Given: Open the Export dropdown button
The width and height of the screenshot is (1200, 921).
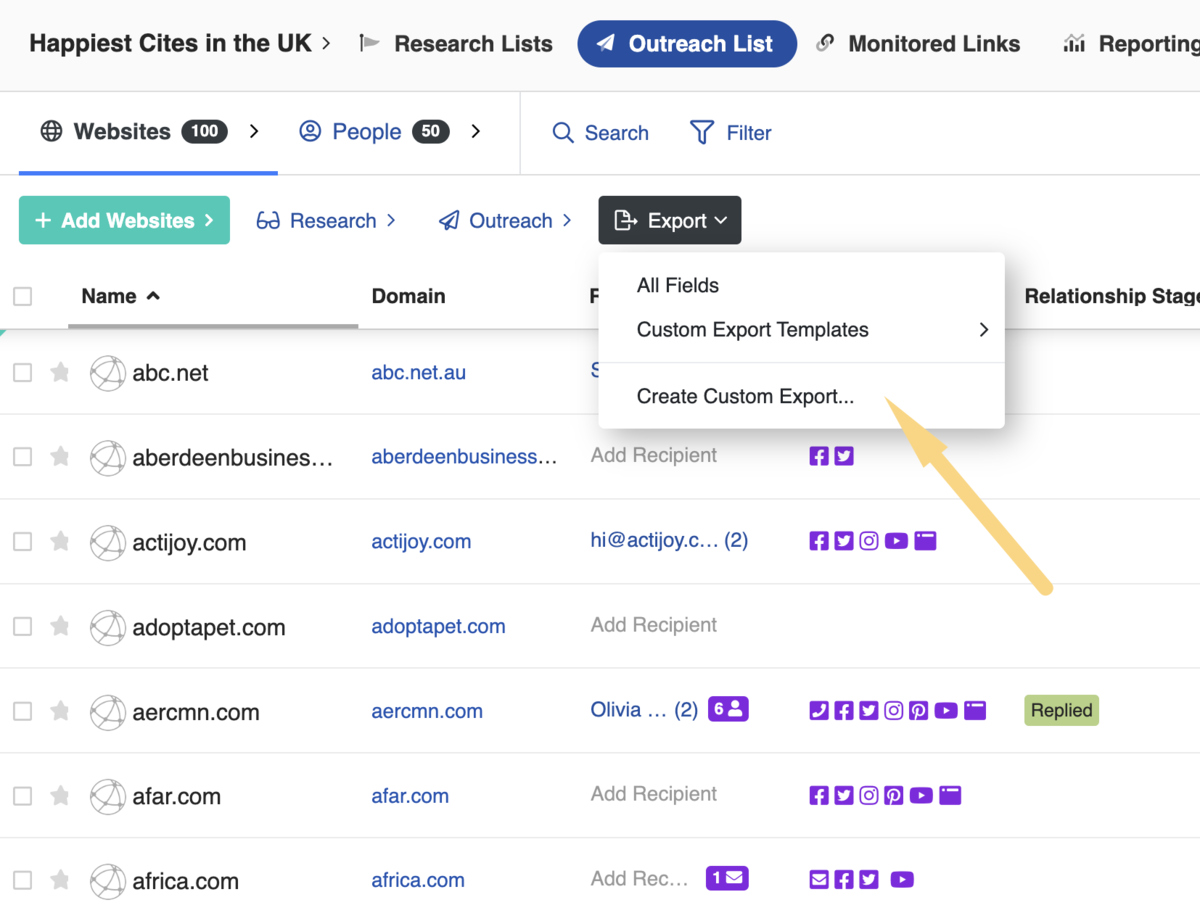Looking at the screenshot, I should (x=670, y=221).
